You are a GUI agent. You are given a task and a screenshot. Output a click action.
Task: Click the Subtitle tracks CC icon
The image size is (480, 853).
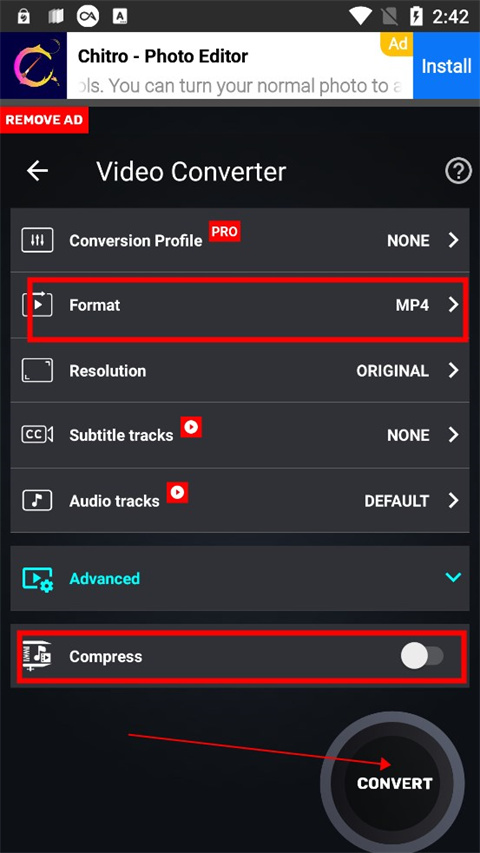pyautogui.click(x=37, y=435)
